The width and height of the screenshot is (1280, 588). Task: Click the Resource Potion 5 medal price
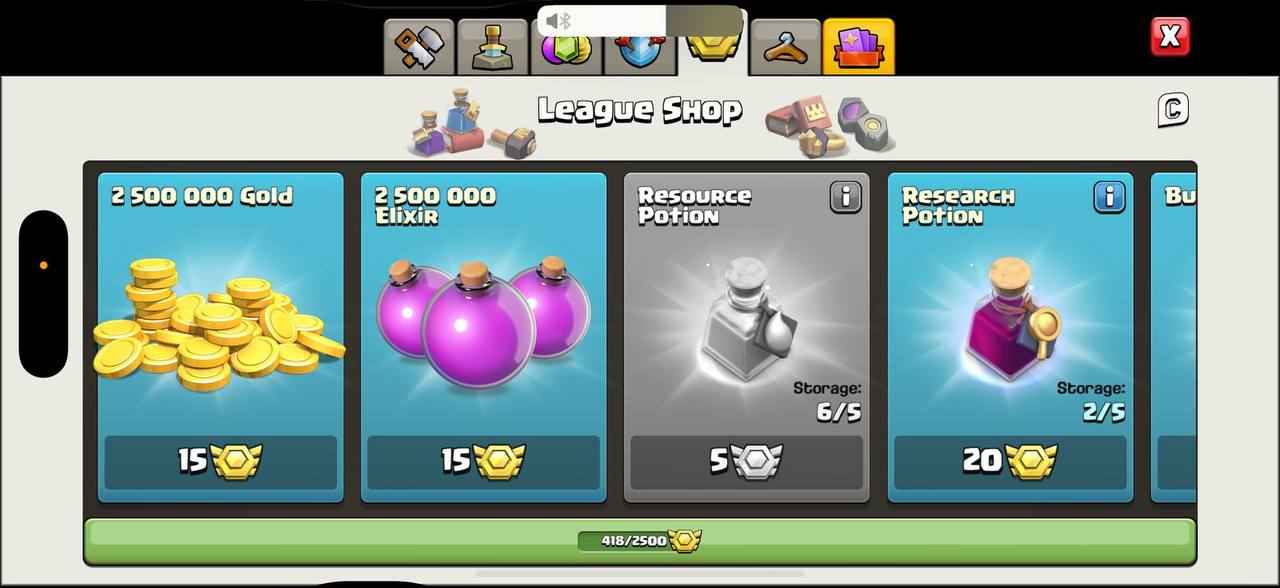[747, 461]
